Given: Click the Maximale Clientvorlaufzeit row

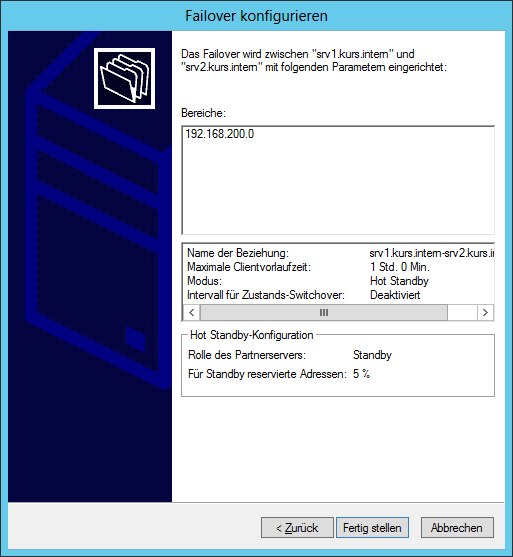Looking at the screenshot, I should point(339,267).
